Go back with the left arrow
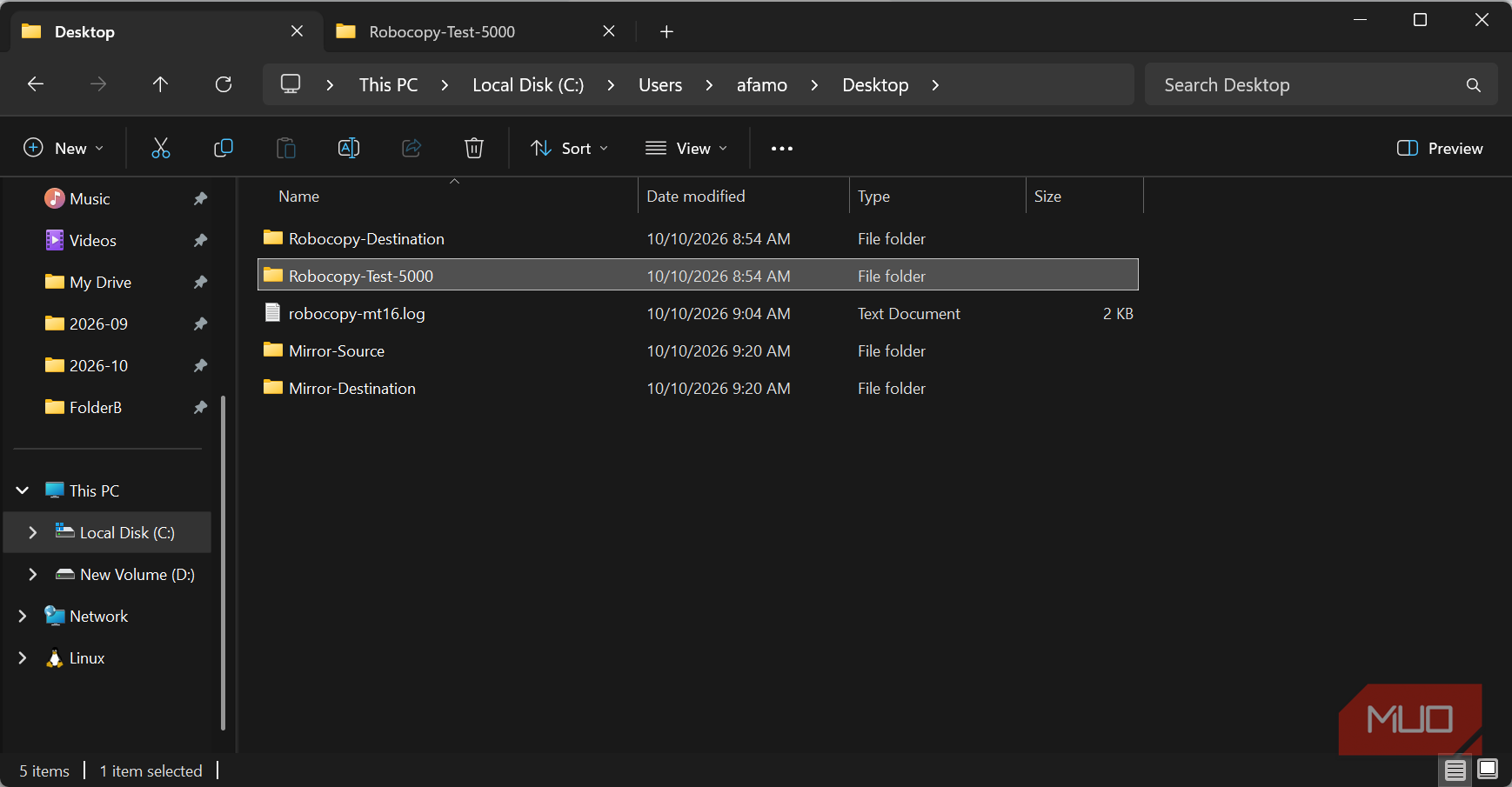 (x=36, y=84)
